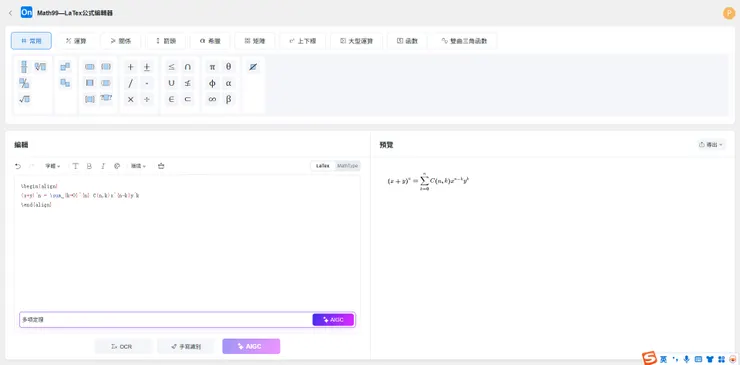
Task: Click the handwriting recognition button
Action: coord(186,347)
